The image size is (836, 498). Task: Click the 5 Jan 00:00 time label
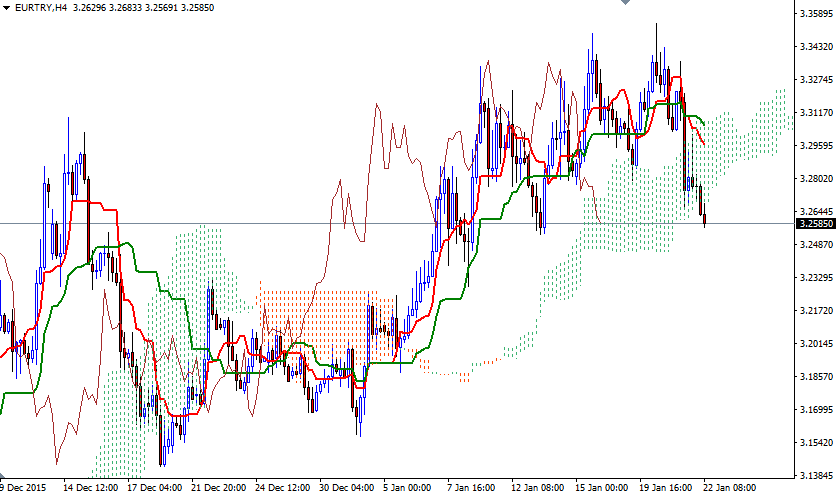[407, 488]
